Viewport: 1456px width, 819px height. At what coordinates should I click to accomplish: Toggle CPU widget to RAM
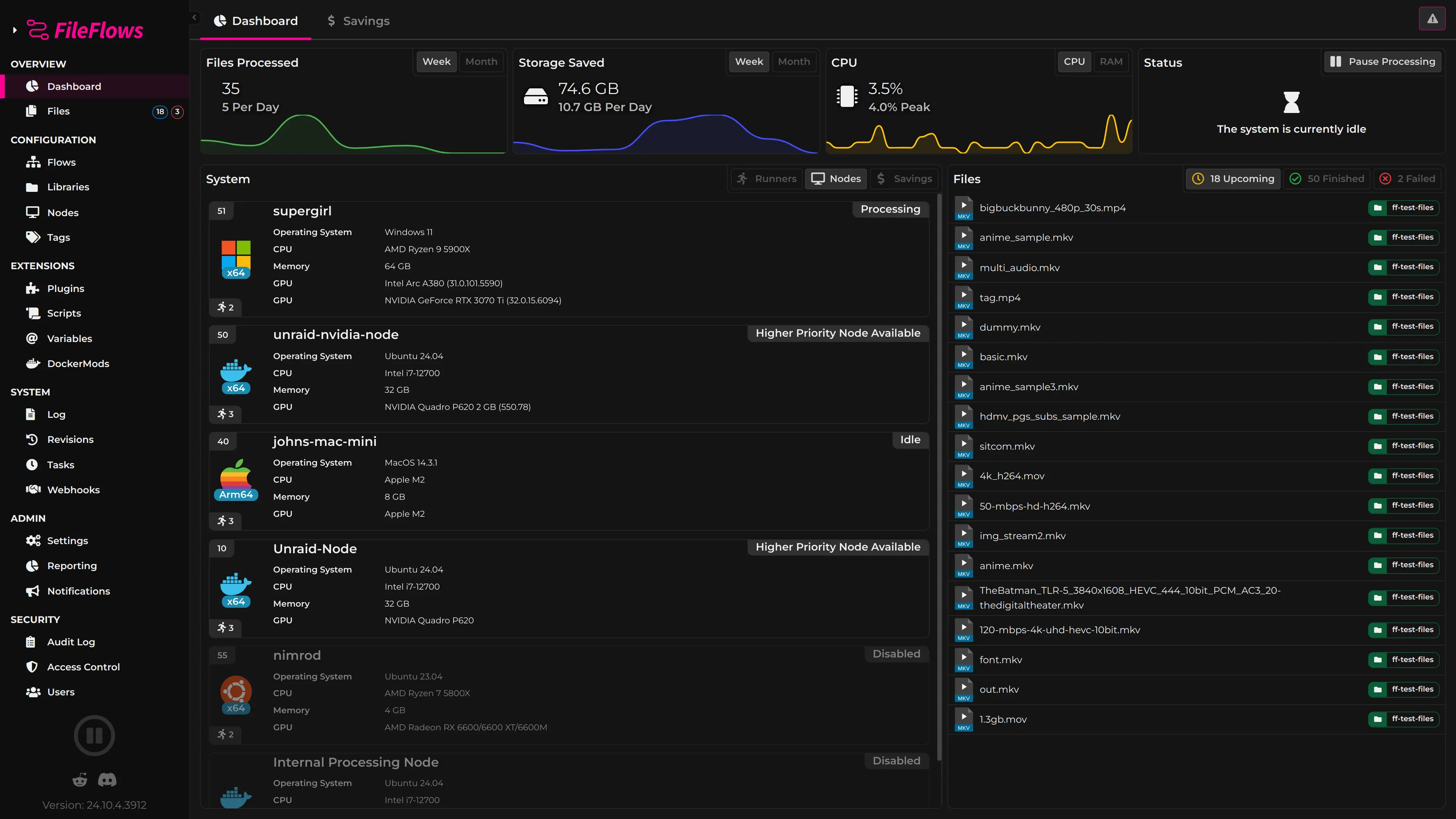pyautogui.click(x=1111, y=61)
